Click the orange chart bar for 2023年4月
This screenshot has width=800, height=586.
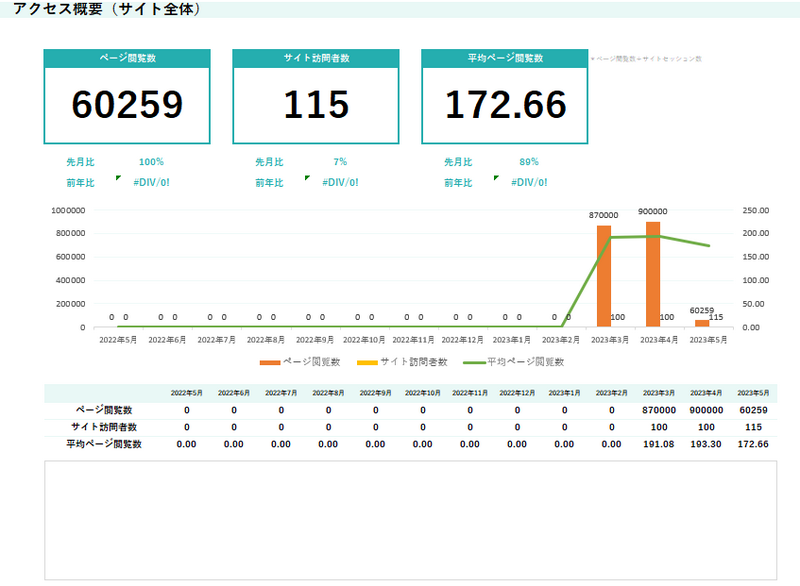tap(653, 273)
